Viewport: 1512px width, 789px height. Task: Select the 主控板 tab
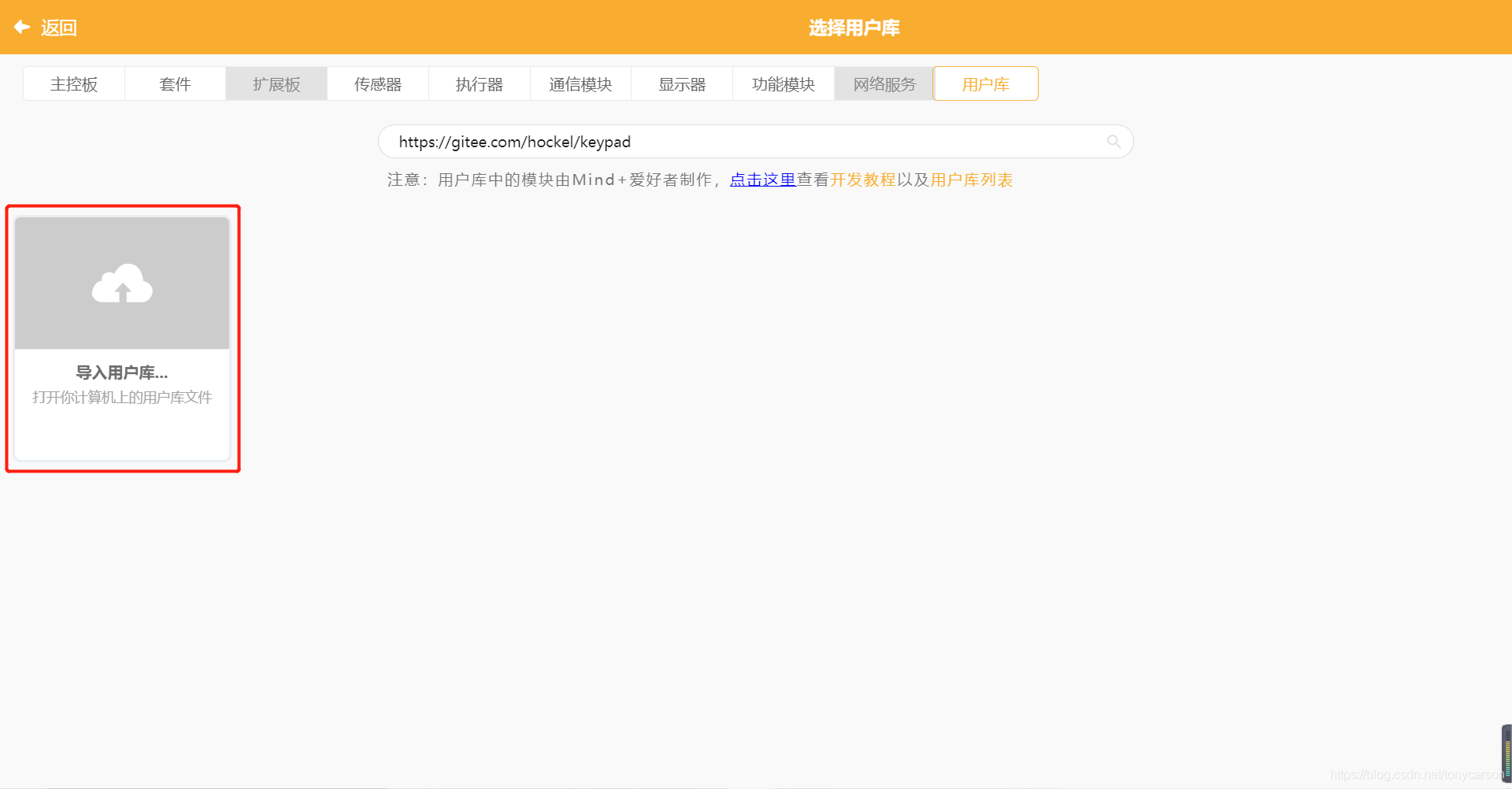pos(74,83)
